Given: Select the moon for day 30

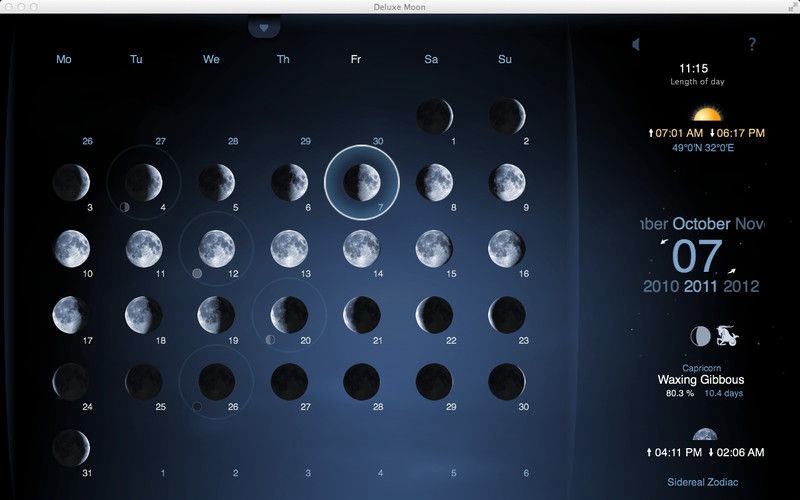Looking at the screenshot, I should (x=507, y=382).
